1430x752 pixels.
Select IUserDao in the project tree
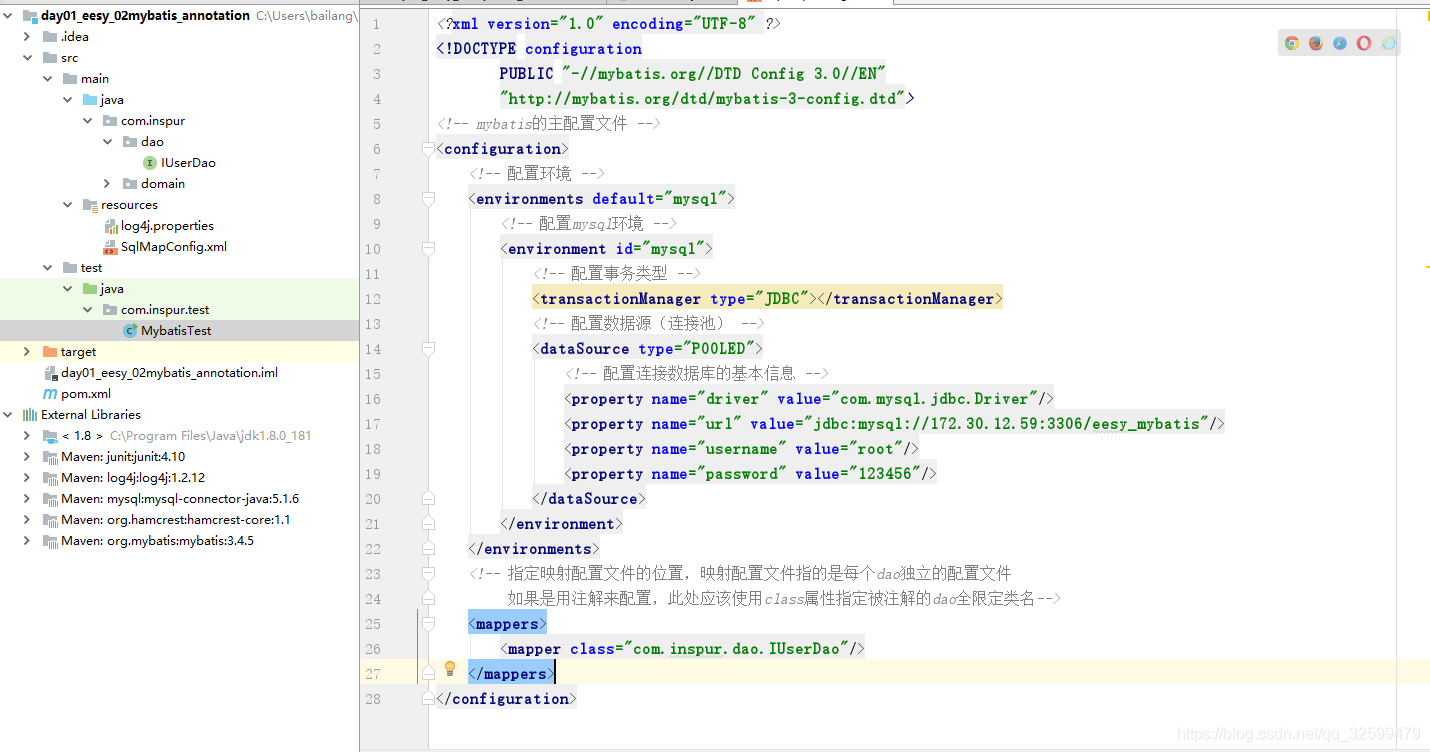click(188, 163)
